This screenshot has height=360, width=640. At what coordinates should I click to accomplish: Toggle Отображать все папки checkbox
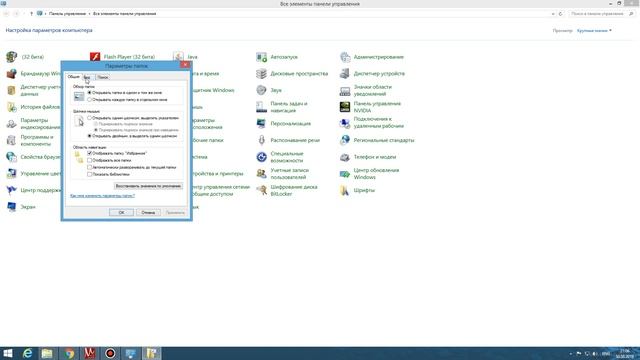pos(89,160)
